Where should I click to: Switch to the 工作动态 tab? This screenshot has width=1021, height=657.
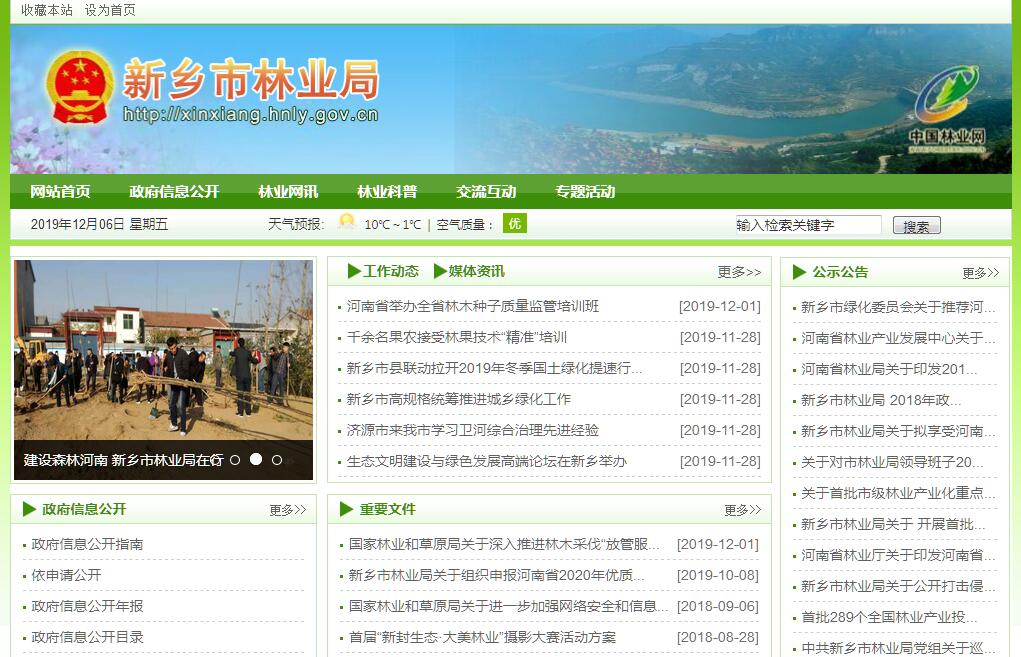point(390,271)
